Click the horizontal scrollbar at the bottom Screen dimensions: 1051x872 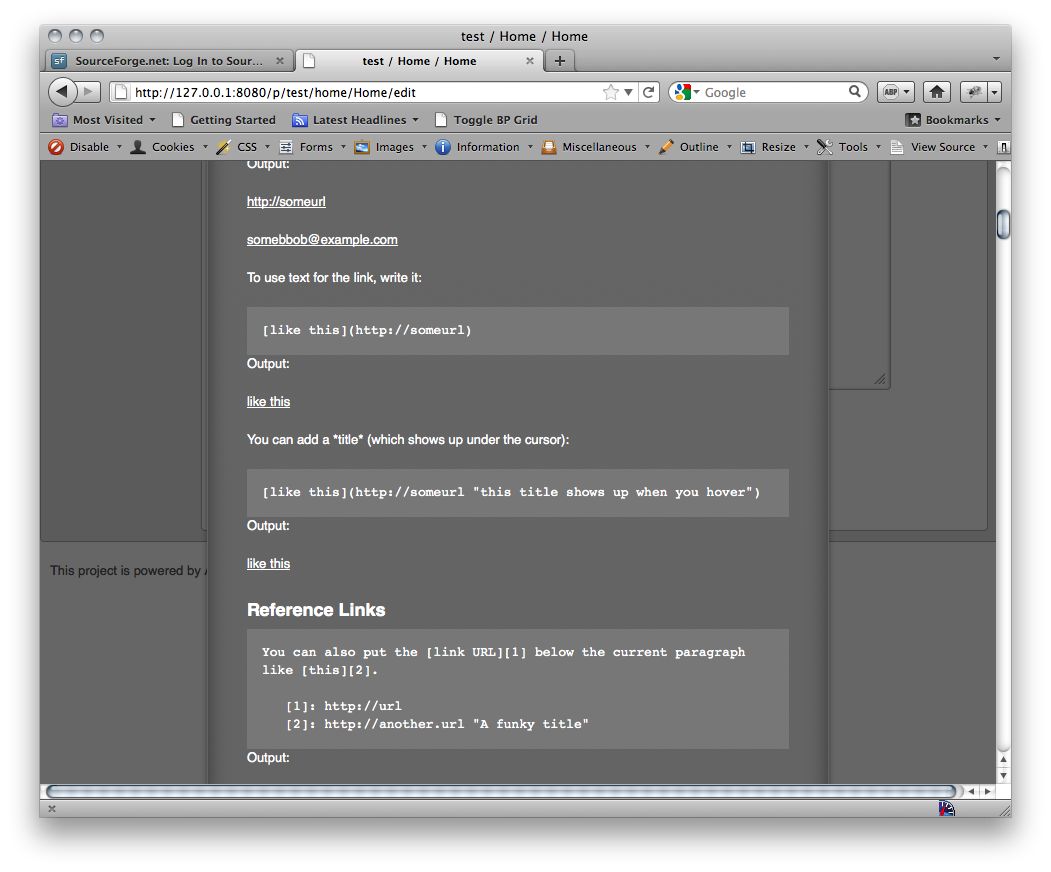coord(500,791)
